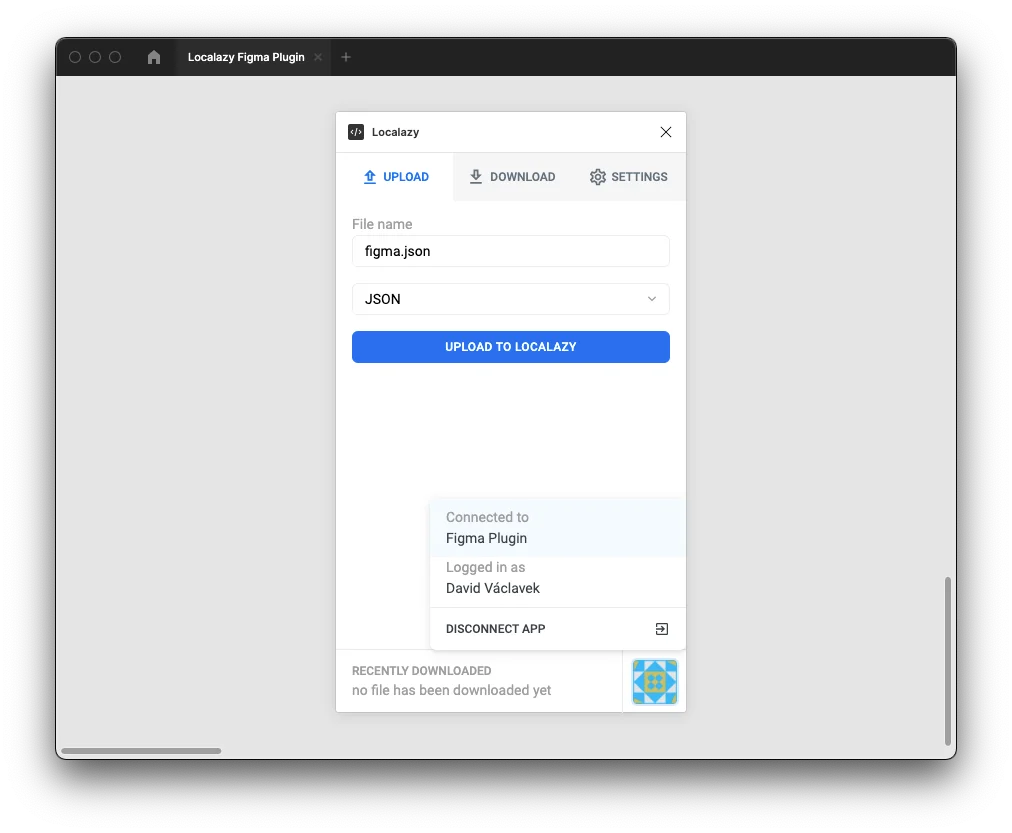The width and height of the screenshot is (1012, 833).
Task: Click the horizontal scrollbar at the bottom
Action: (x=141, y=751)
